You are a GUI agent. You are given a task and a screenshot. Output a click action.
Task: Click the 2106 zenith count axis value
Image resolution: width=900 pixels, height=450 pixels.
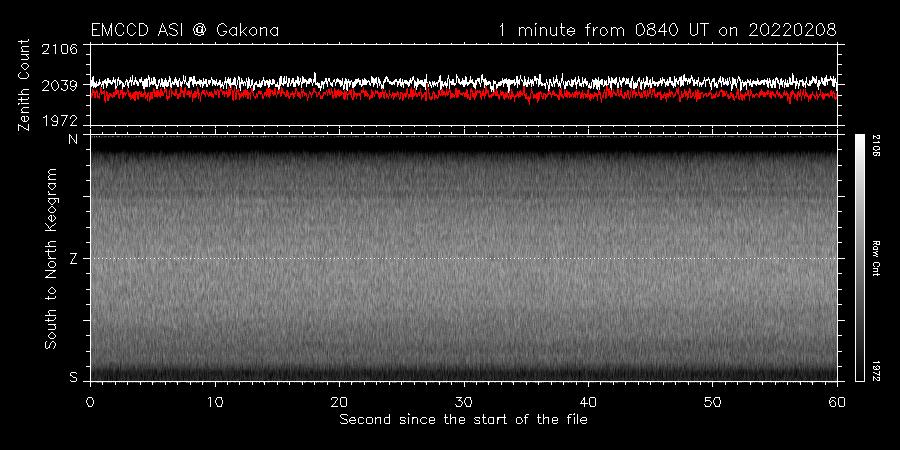coord(59,50)
